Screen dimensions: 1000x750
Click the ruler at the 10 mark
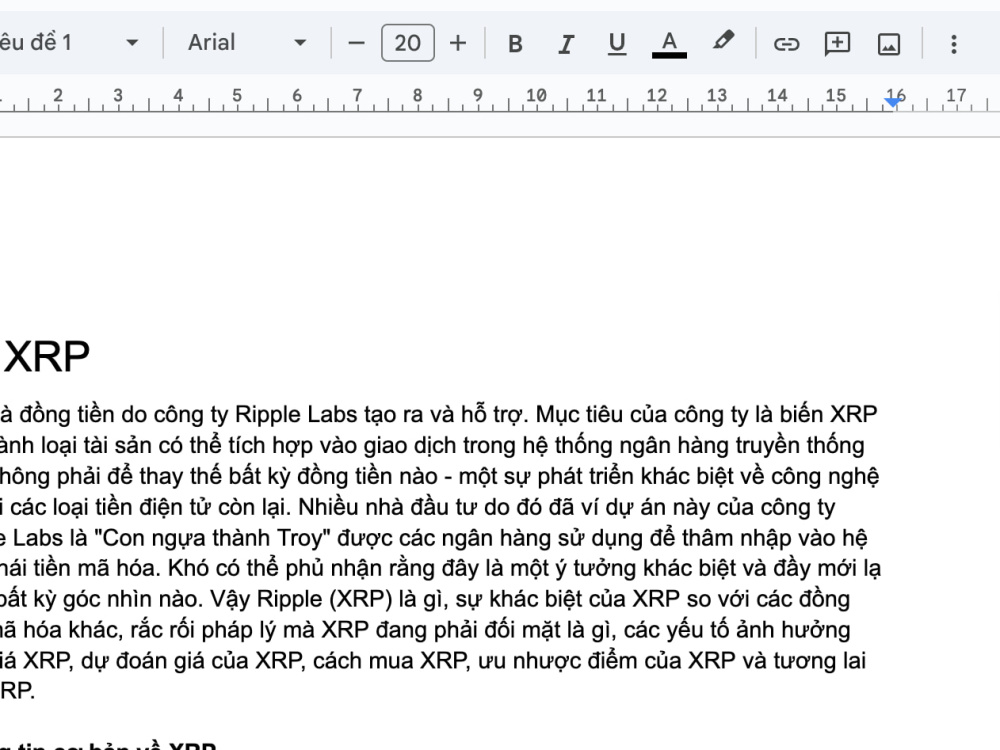[536, 96]
